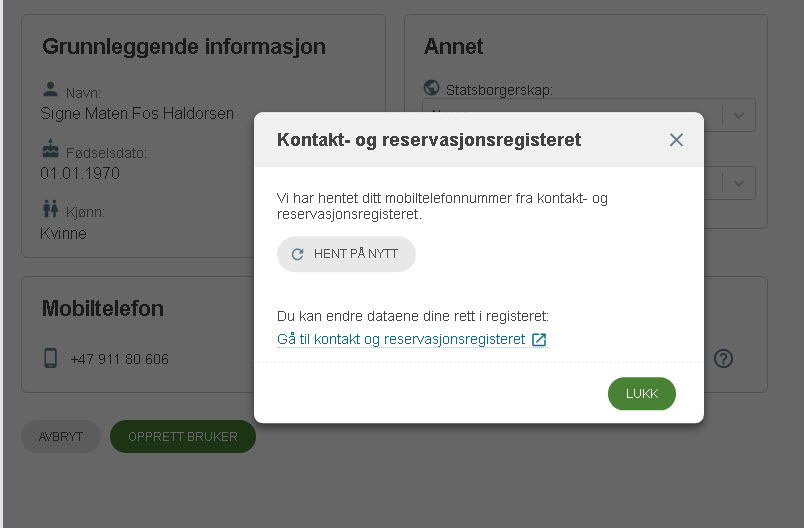
Task: Click the mobile phone icon under Mobiltelefon
Action: pos(50,358)
